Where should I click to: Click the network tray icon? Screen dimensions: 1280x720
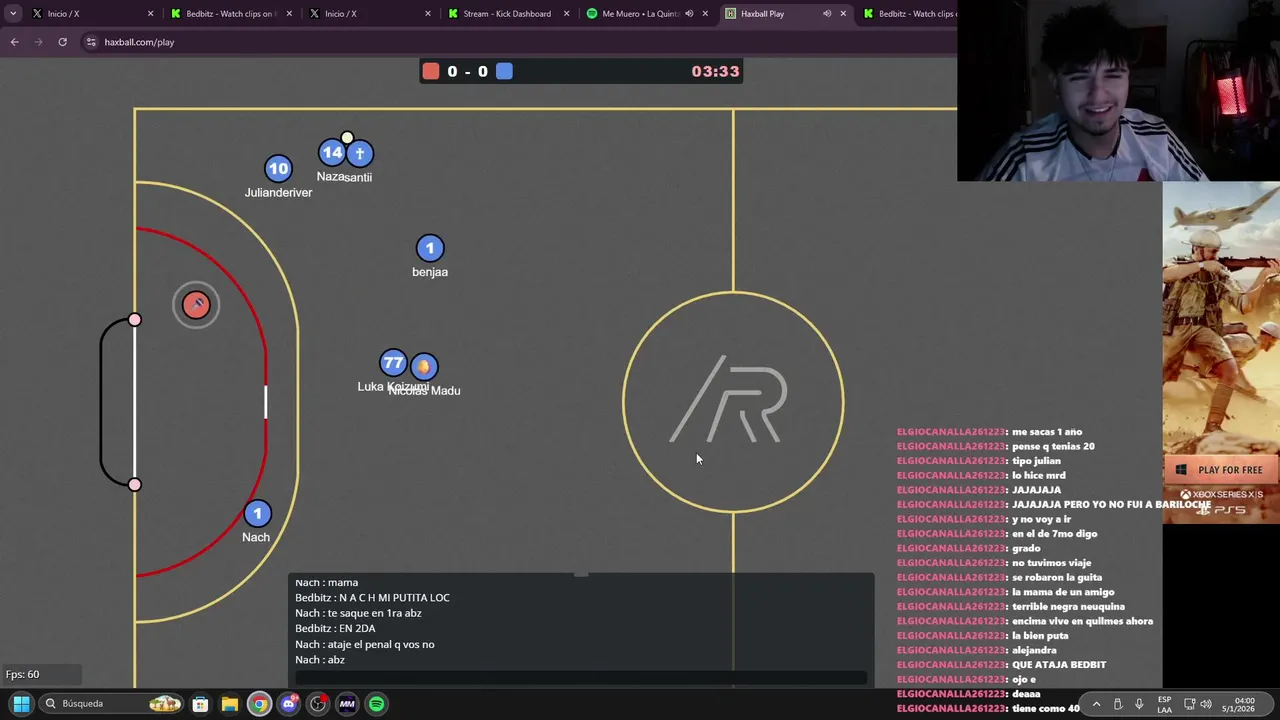(x=1189, y=704)
